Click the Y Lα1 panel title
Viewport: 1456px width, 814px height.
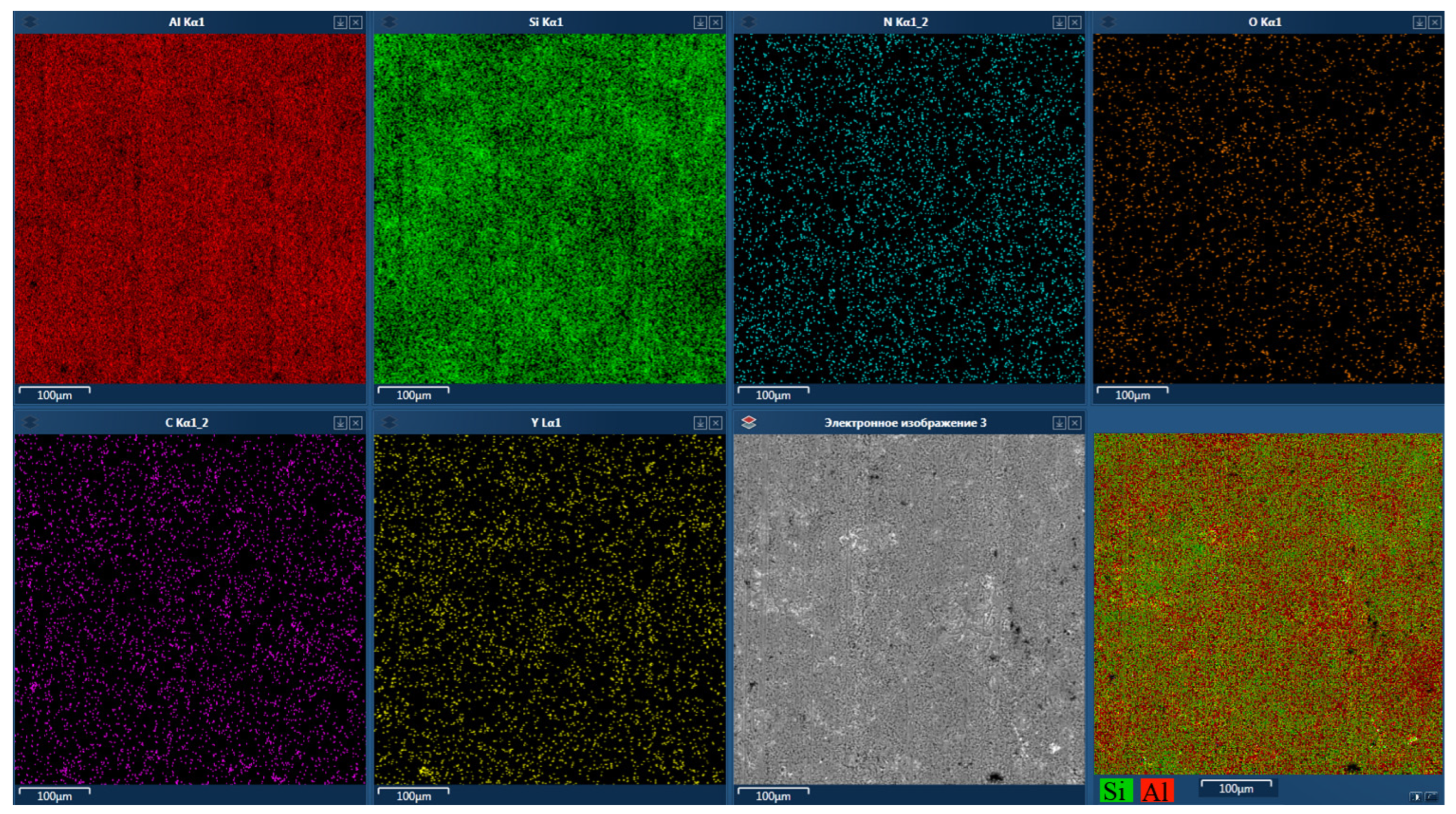545,422
